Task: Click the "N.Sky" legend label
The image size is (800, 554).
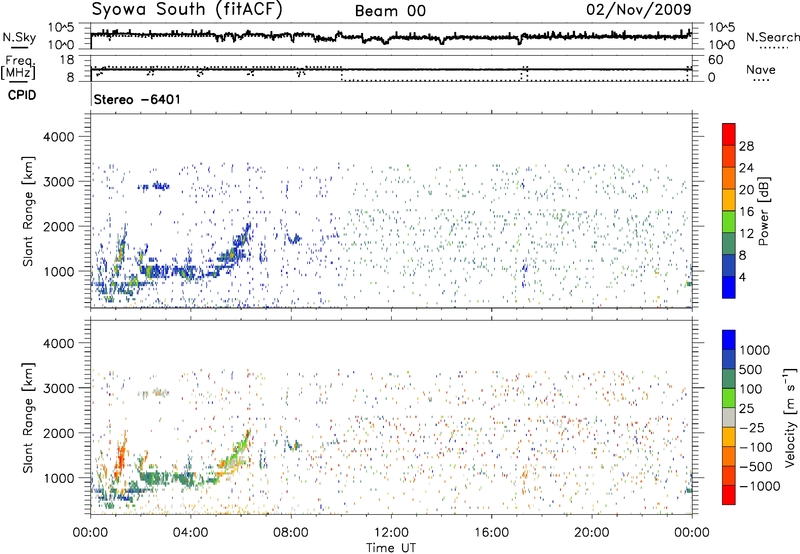Action: (19, 37)
